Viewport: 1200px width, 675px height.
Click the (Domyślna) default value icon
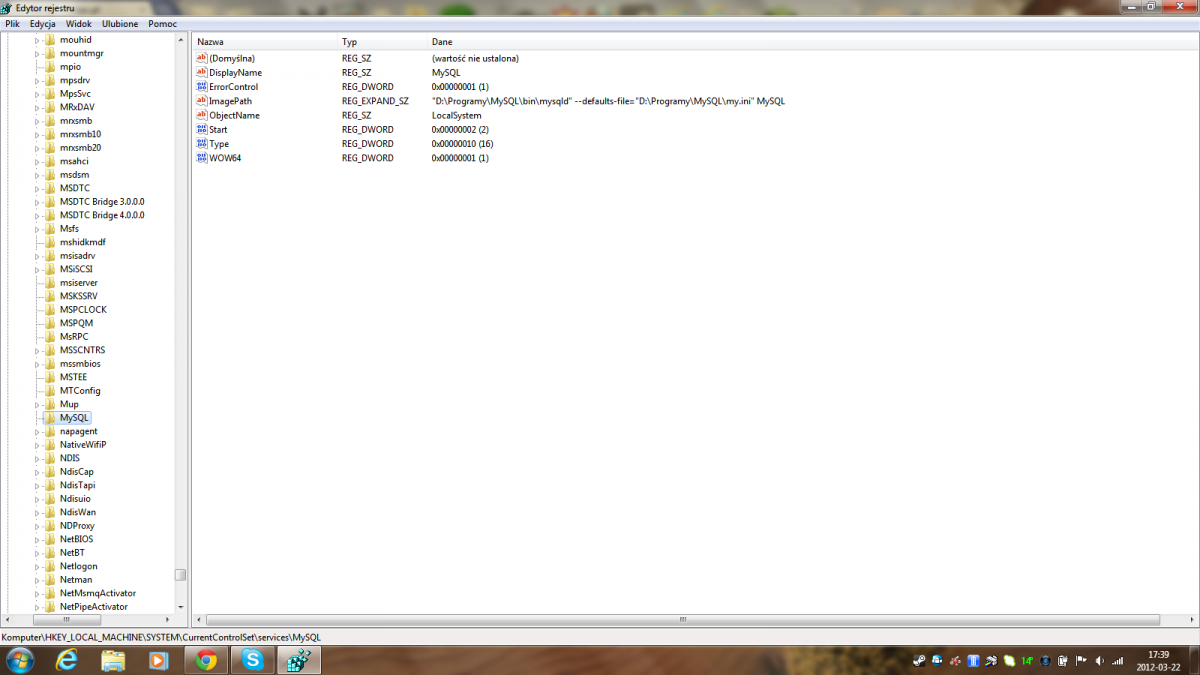(x=201, y=59)
